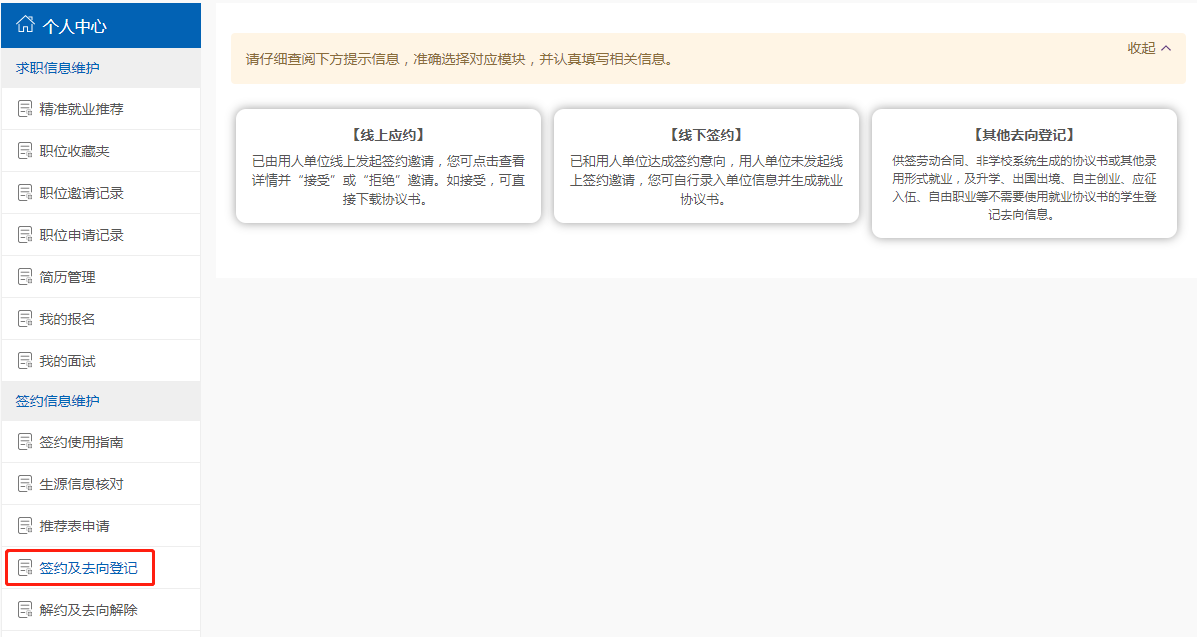
Task: Collapse the 求职信息维护 sidebar section
Action: click(57, 68)
